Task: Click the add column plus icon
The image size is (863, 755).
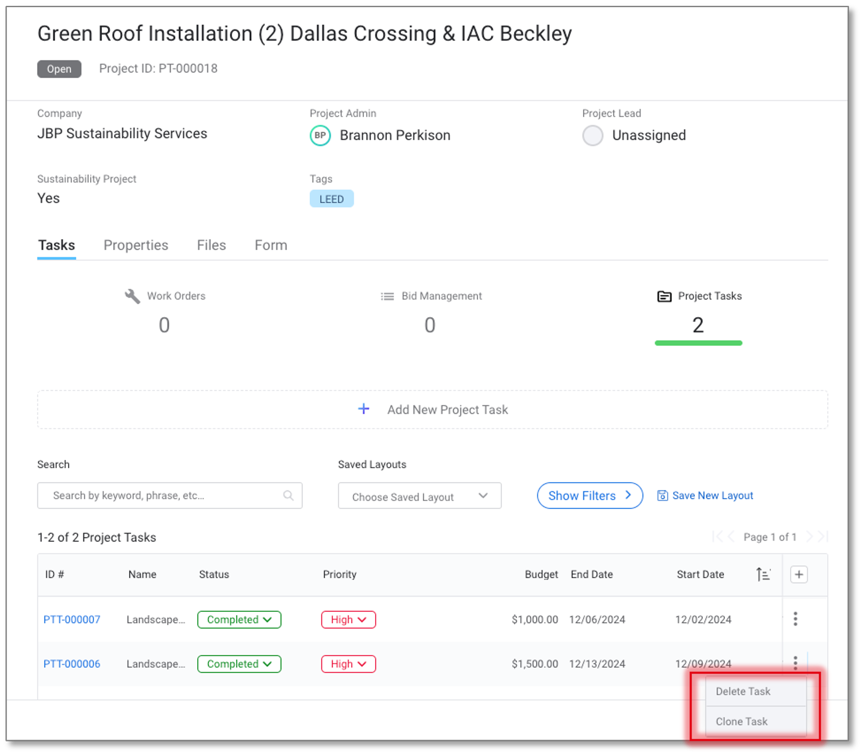Action: (x=798, y=574)
